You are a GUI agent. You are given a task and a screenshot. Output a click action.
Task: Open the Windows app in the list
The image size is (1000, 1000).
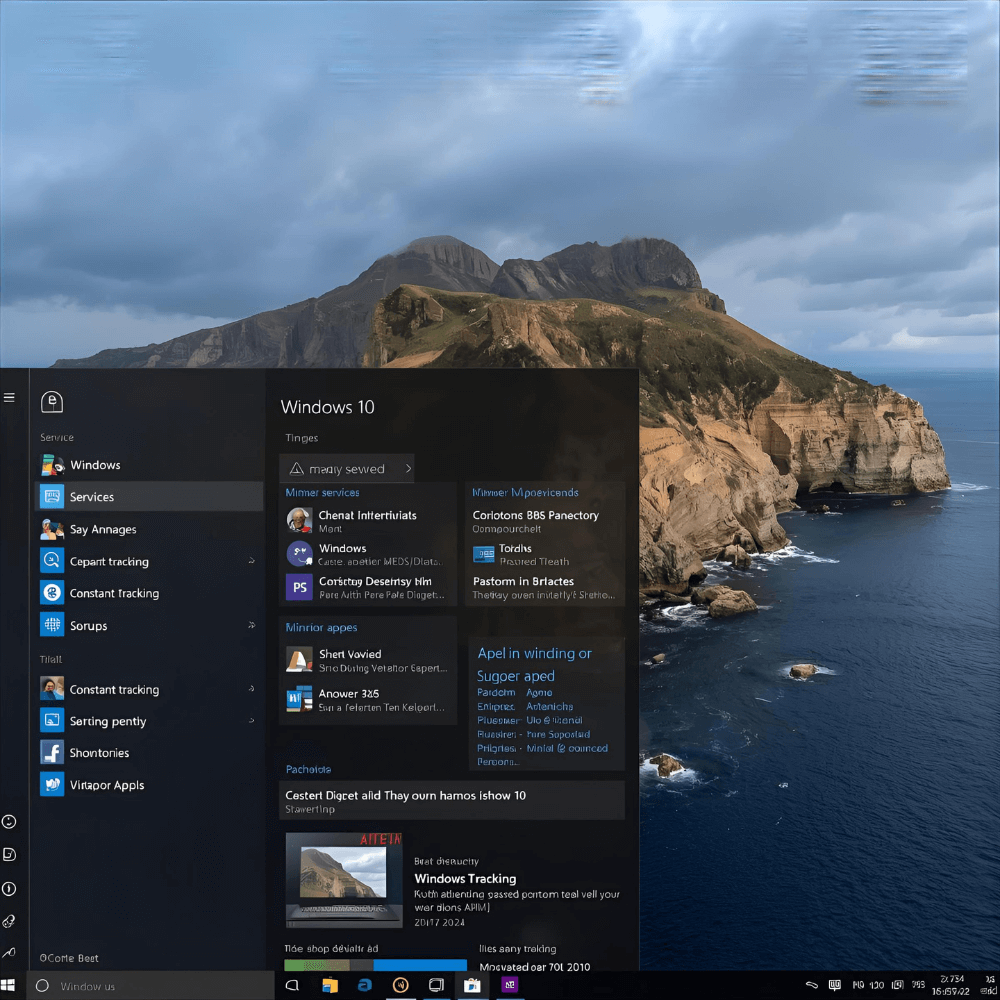pos(95,465)
